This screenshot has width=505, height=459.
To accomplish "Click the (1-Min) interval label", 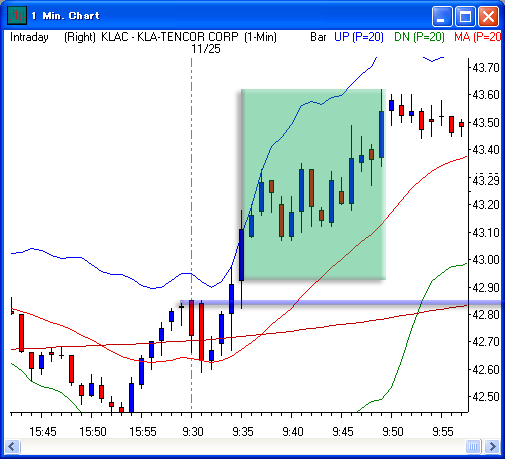I will pyautogui.click(x=260, y=37).
